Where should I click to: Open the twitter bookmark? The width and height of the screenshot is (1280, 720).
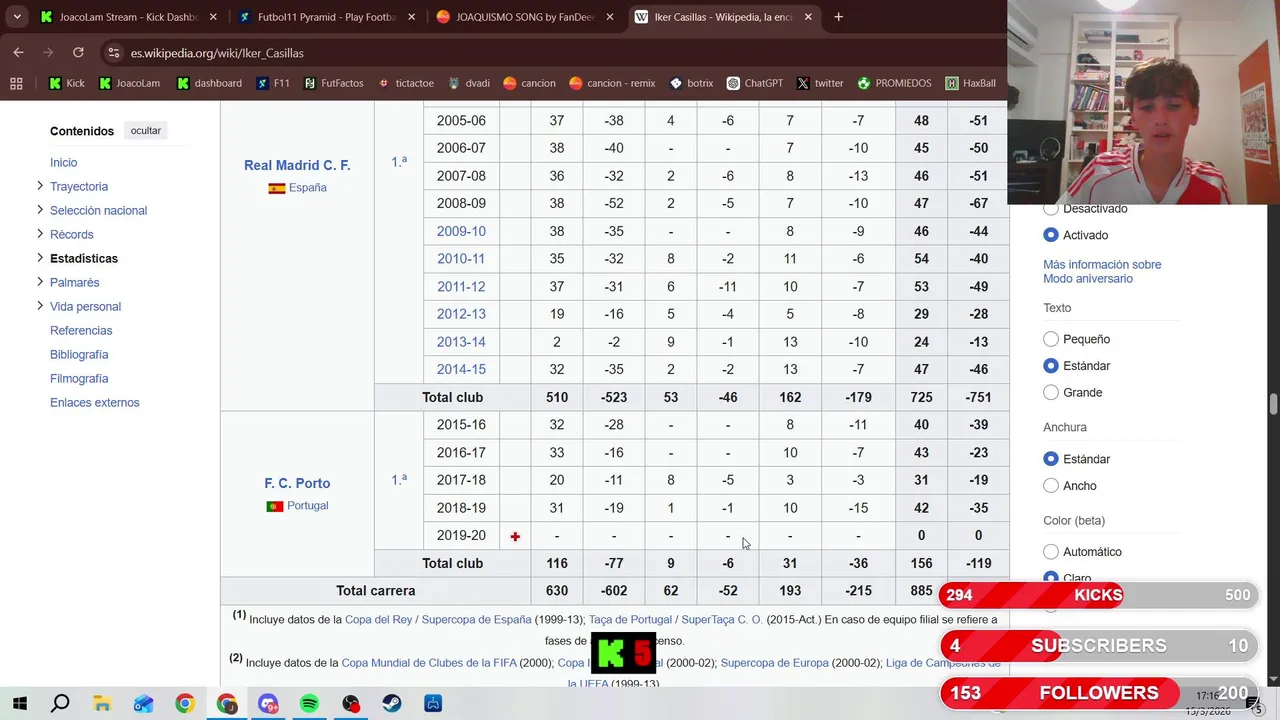(820, 83)
